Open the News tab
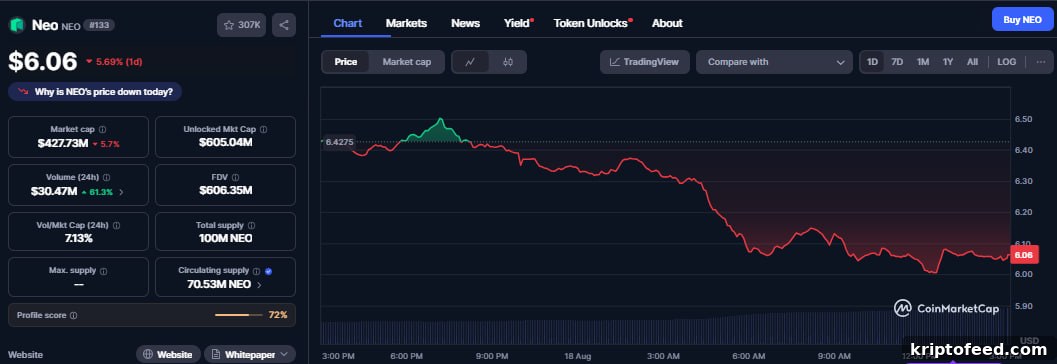This screenshot has width=1057, height=364. (465, 23)
